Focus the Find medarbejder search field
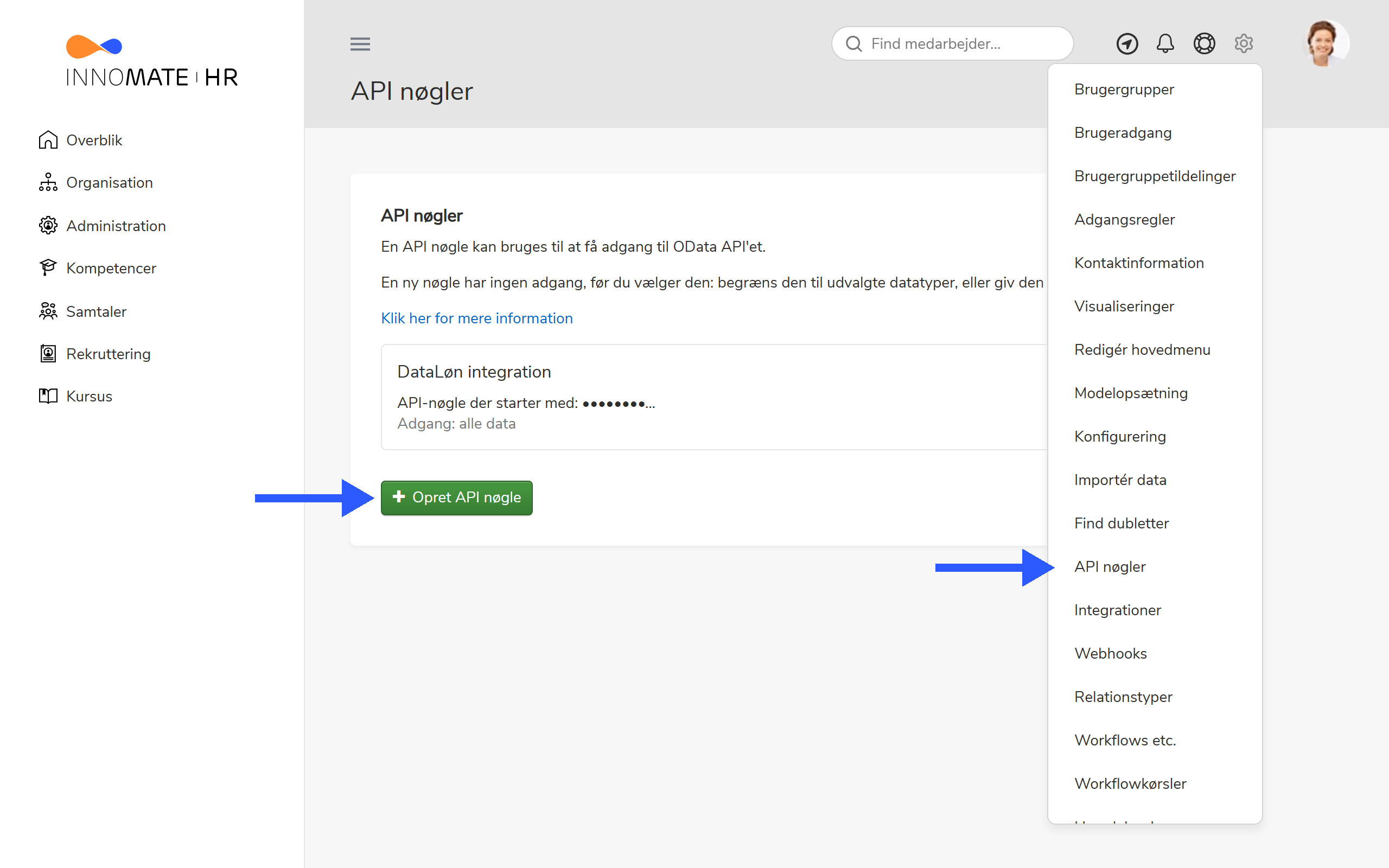The image size is (1389, 868). [x=952, y=43]
